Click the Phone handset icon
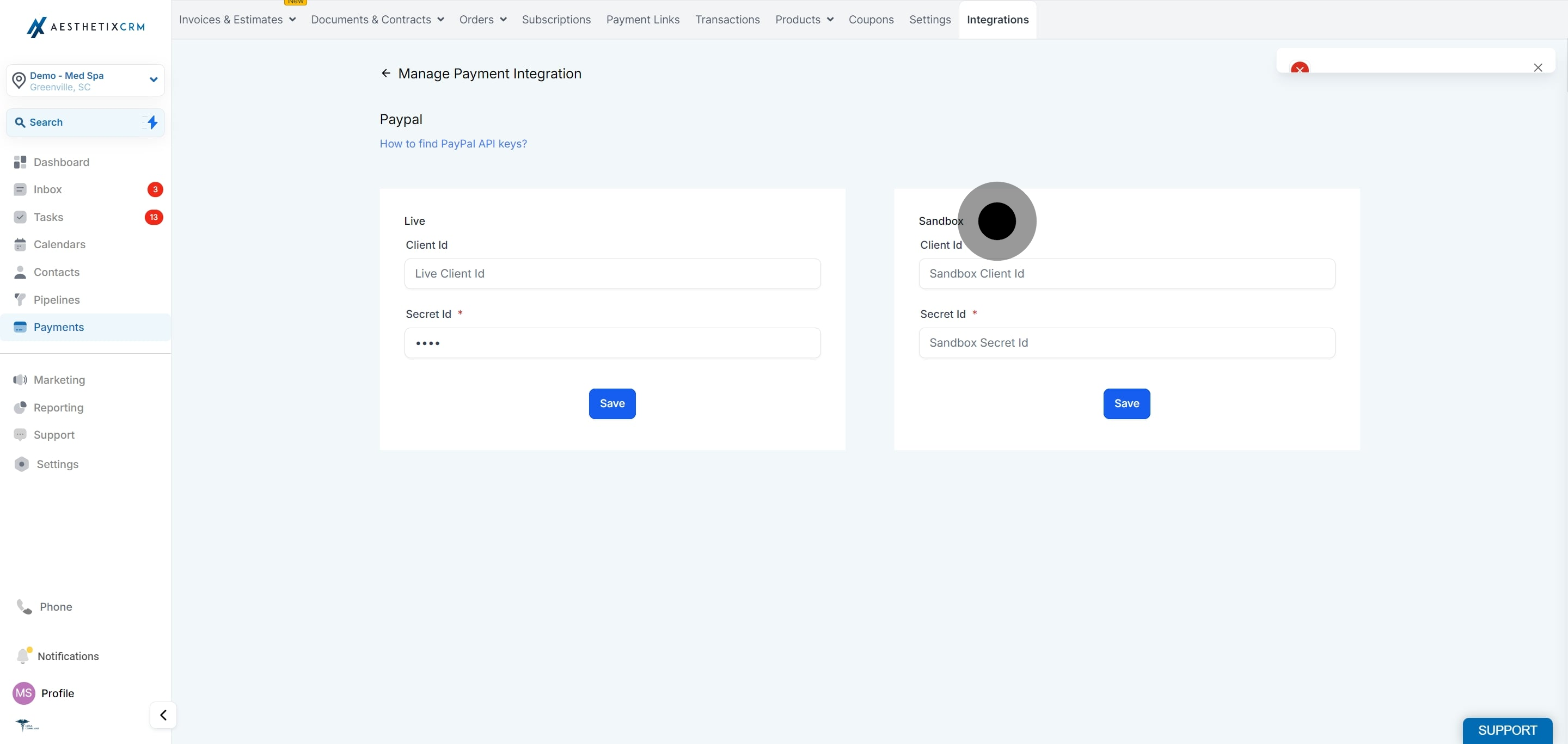The width and height of the screenshot is (1568, 744). point(24,606)
